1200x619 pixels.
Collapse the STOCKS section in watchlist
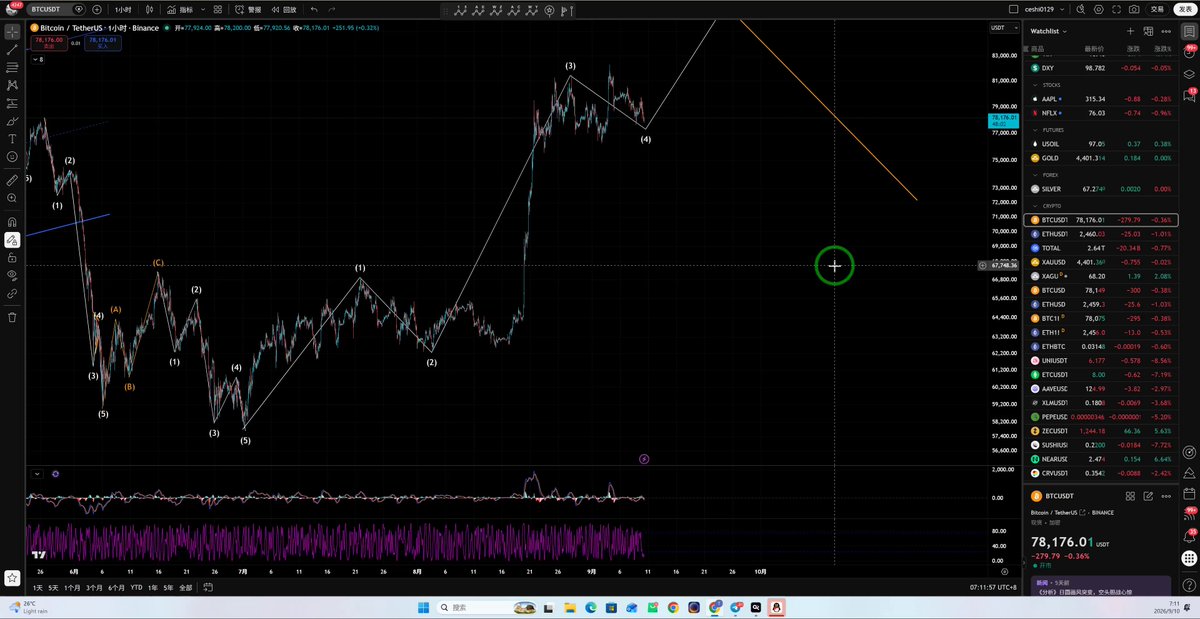pos(1049,85)
